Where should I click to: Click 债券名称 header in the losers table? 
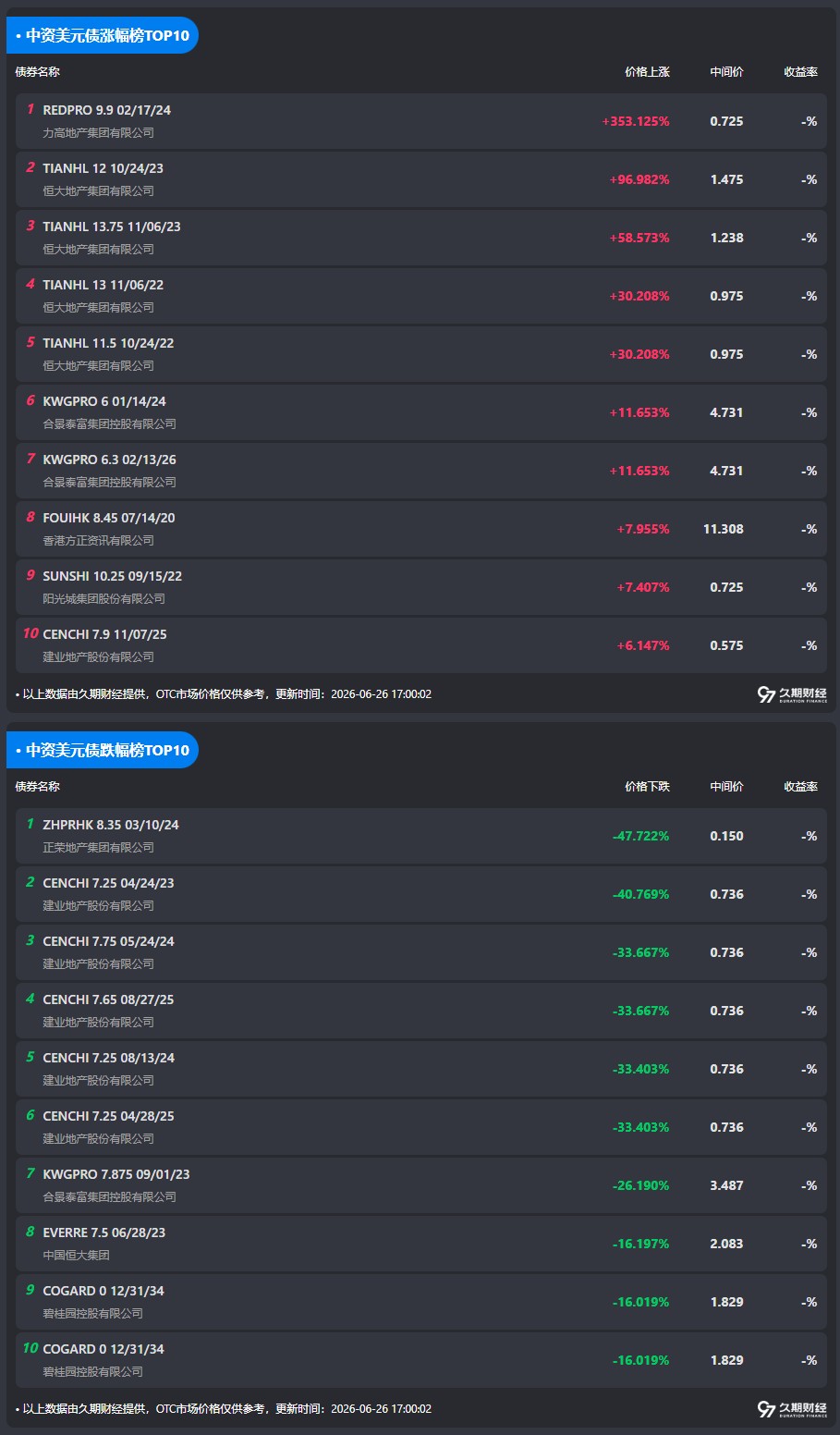38,786
